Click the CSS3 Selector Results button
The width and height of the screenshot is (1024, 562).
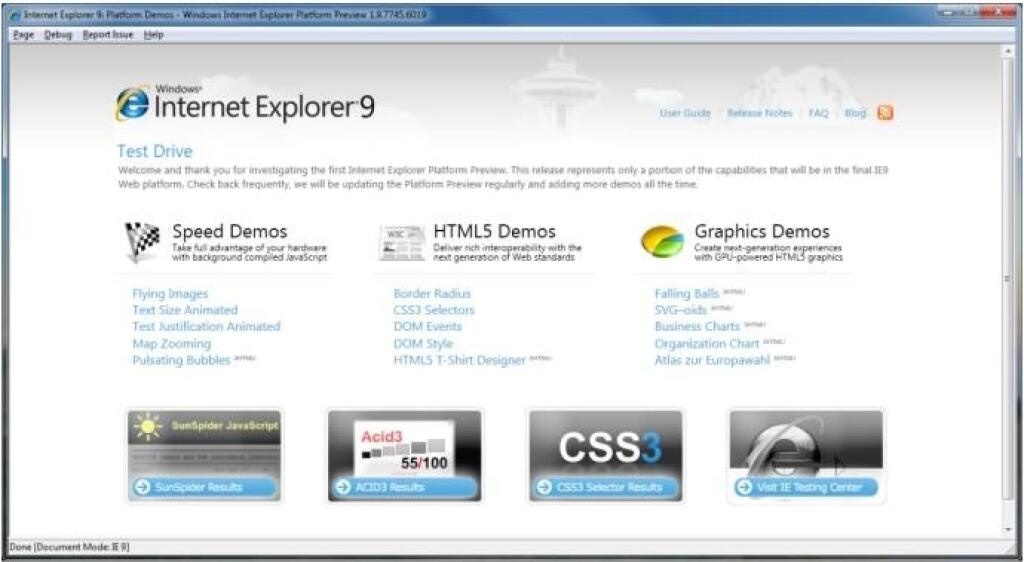[605, 487]
